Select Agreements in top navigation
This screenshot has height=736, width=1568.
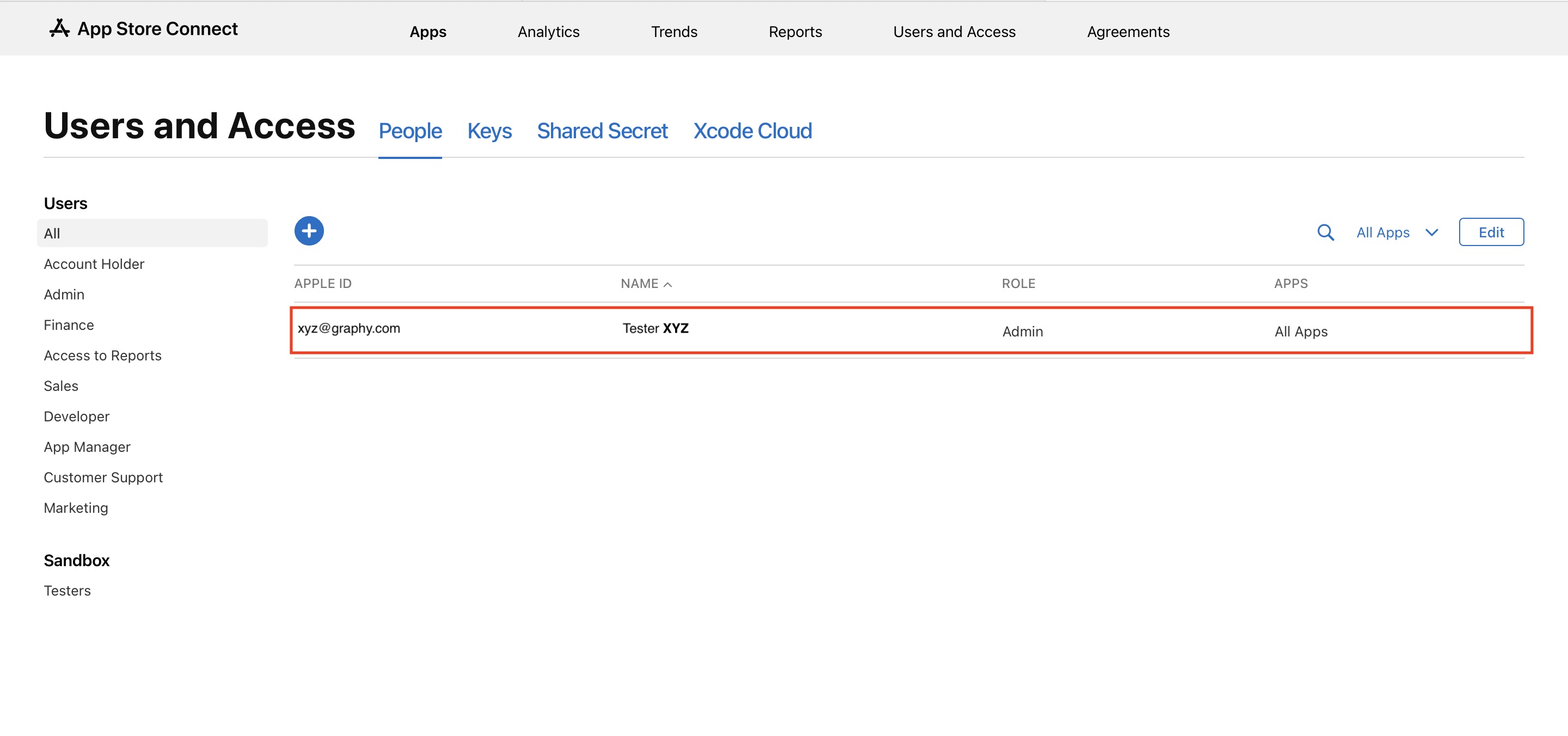coord(1128,32)
